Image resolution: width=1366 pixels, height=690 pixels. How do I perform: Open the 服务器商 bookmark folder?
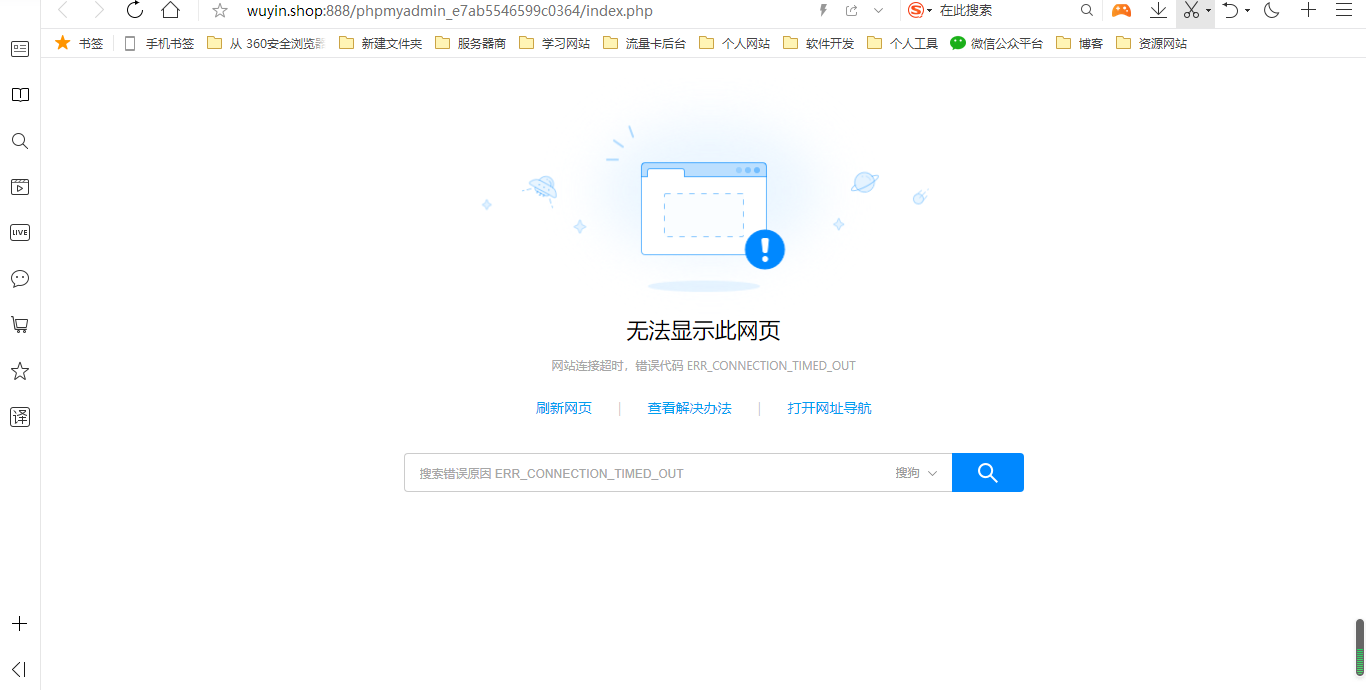470,43
